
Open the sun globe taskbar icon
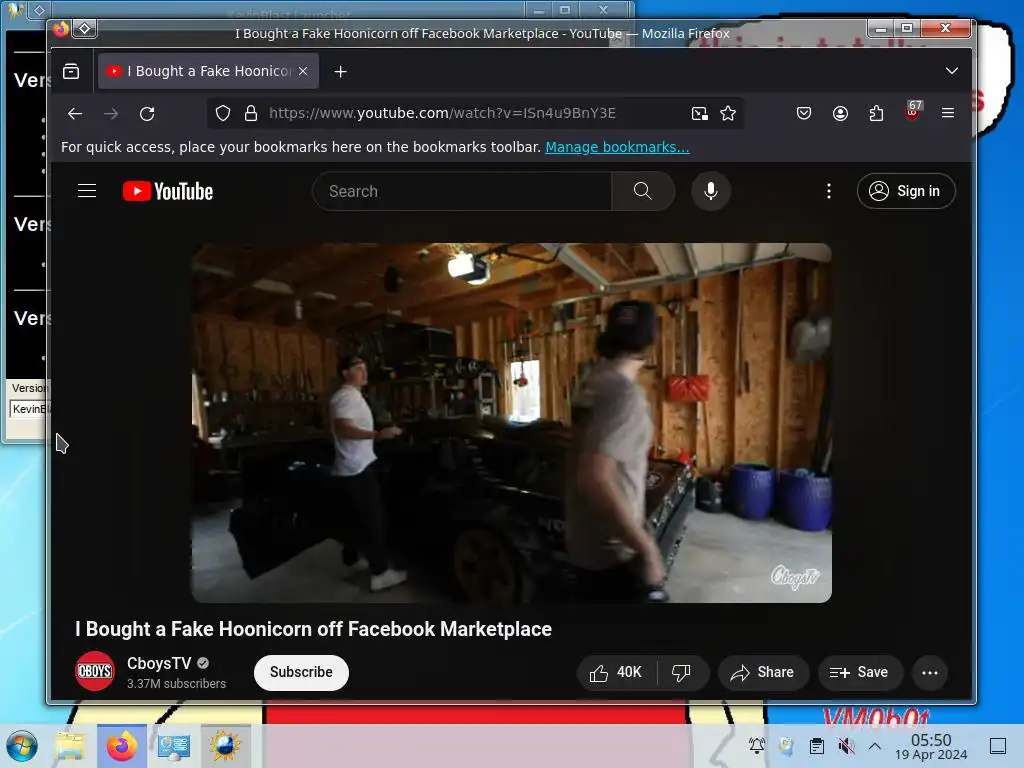click(x=225, y=746)
